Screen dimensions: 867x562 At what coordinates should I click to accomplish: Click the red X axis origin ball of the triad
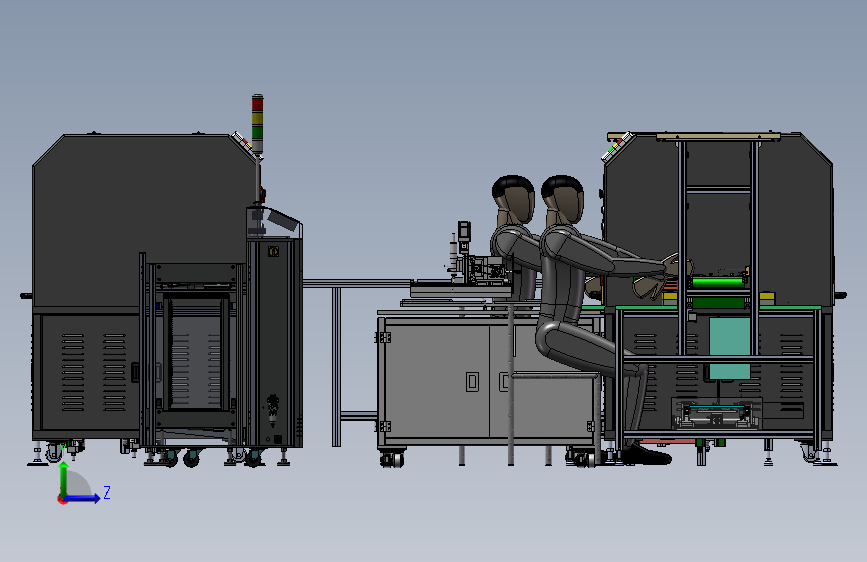(61, 499)
